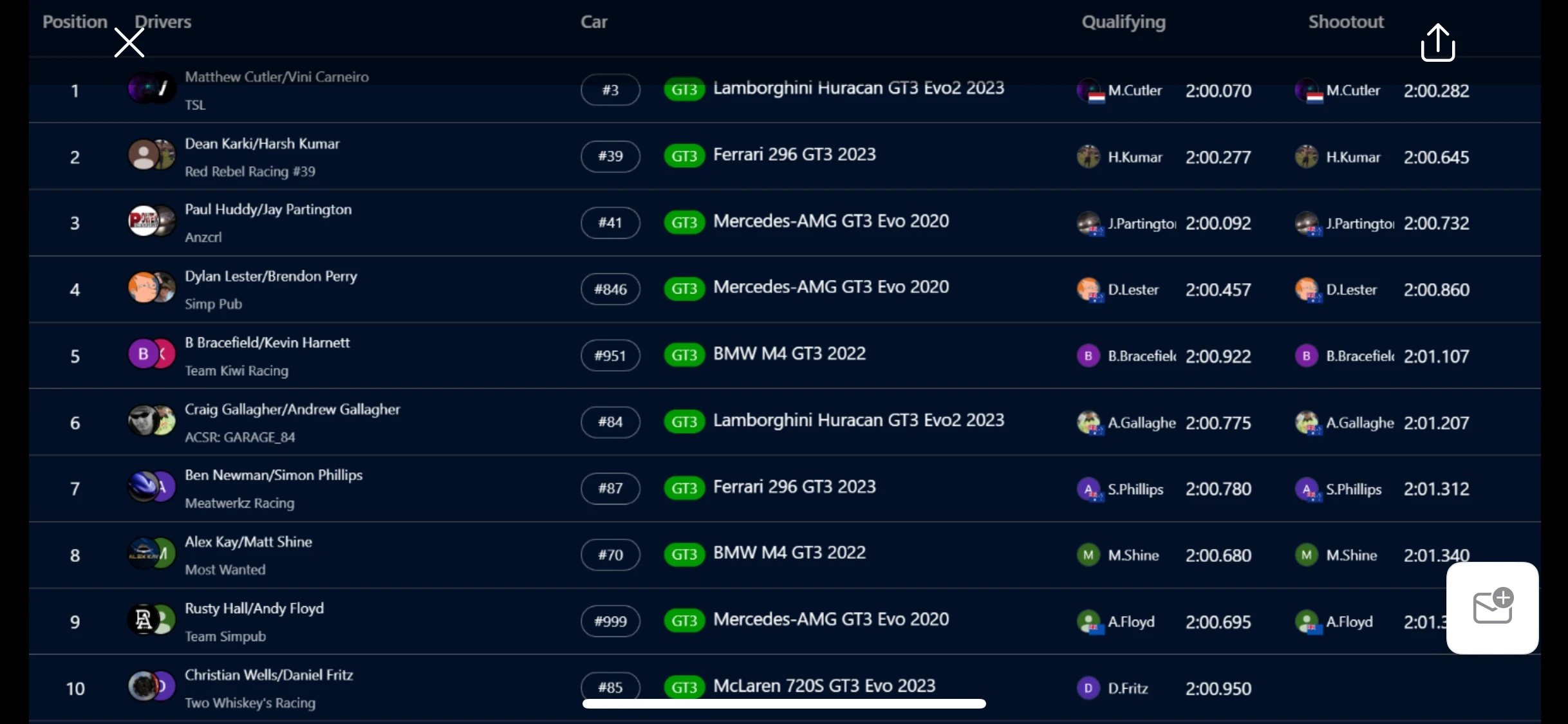This screenshot has height=724, width=1568.
Task: Select team name Team Kiwi Racing
Action: [x=236, y=371]
